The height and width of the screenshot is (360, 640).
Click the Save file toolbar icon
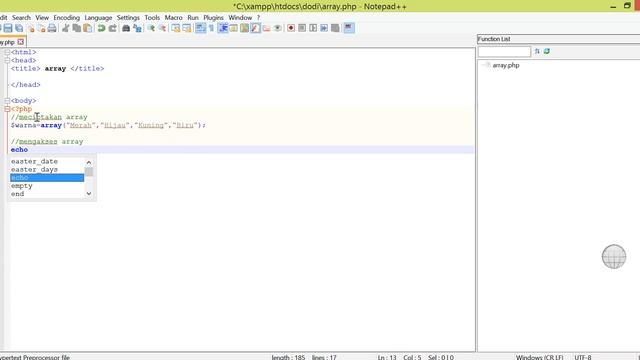coord(8,28)
